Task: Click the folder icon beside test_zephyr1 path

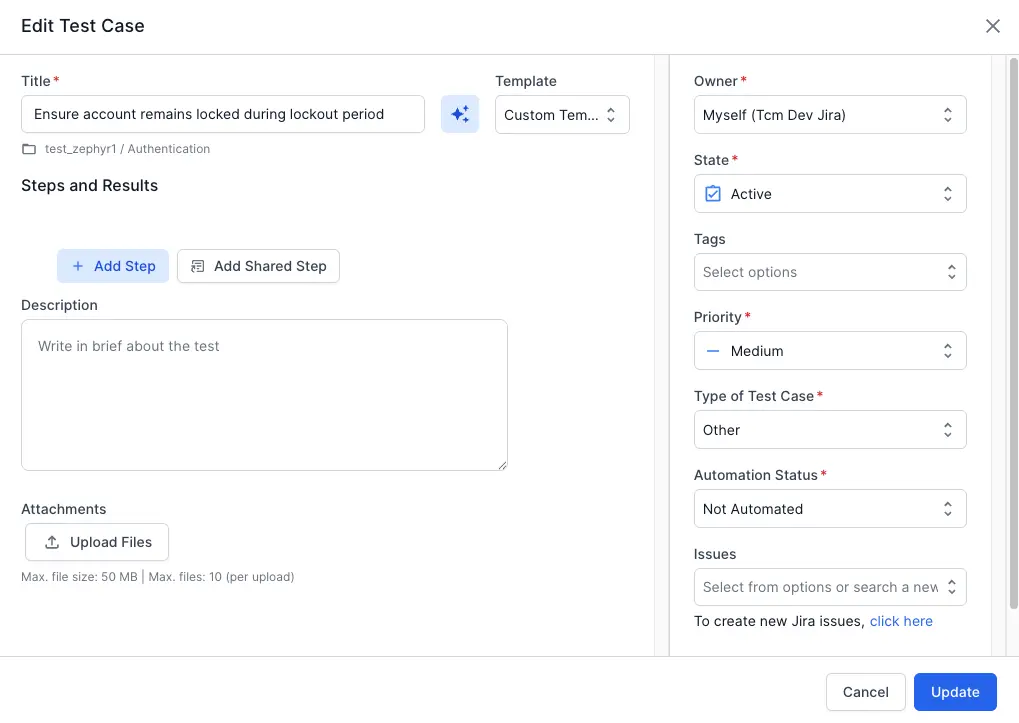Action: (x=29, y=149)
